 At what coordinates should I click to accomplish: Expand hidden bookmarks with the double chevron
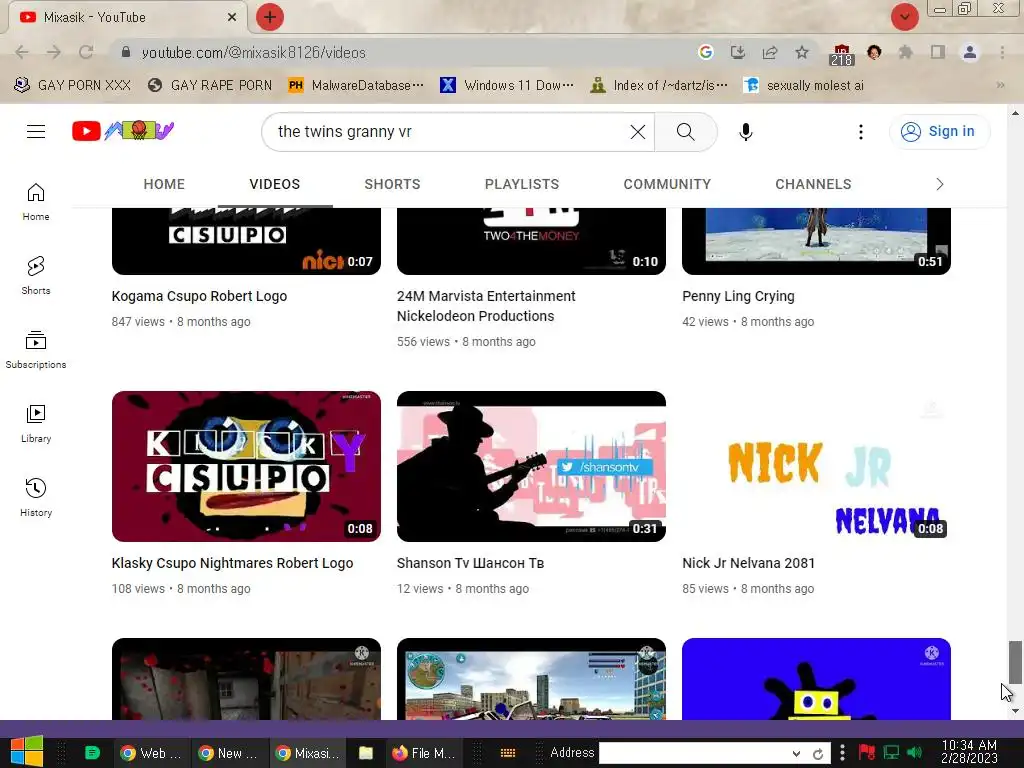pyautogui.click(x=1000, y=85)
